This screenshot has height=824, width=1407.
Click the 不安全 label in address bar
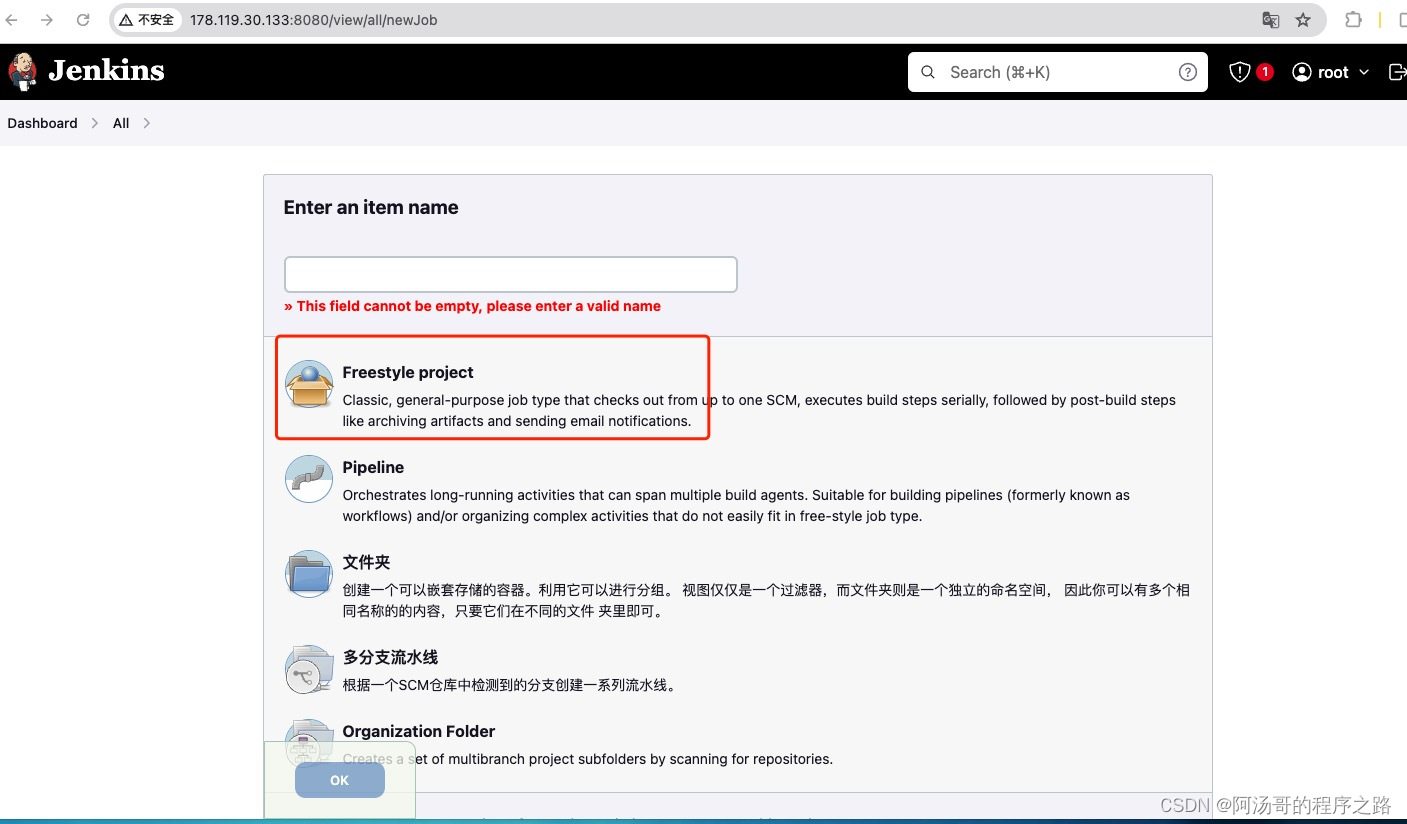pyautogui.click(x=155, y=20)
